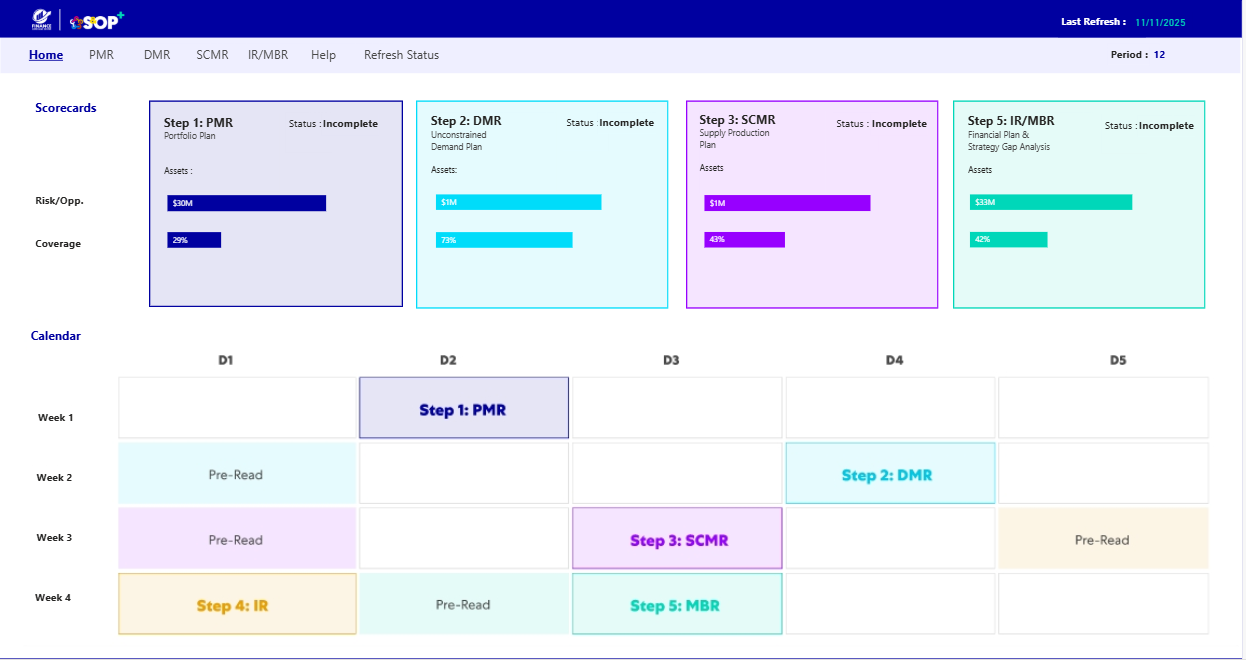Image resolution: width=1246 pixels, height=660 pixels.
Task: Click the $30M Risk/Opp. bar in PMR card
Action: click(x=246, y=203)
